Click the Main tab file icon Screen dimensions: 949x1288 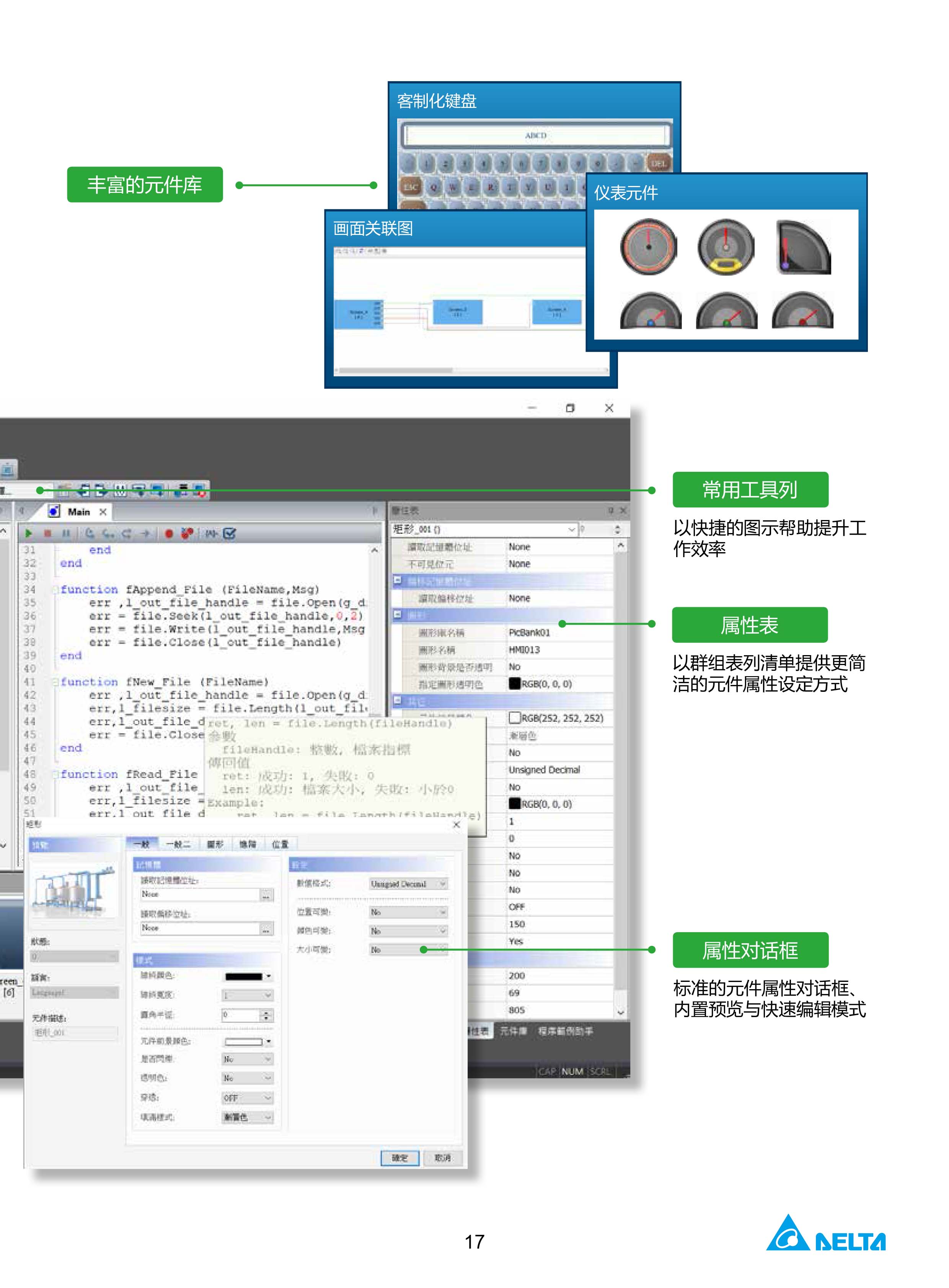click(x=54, y=511)
